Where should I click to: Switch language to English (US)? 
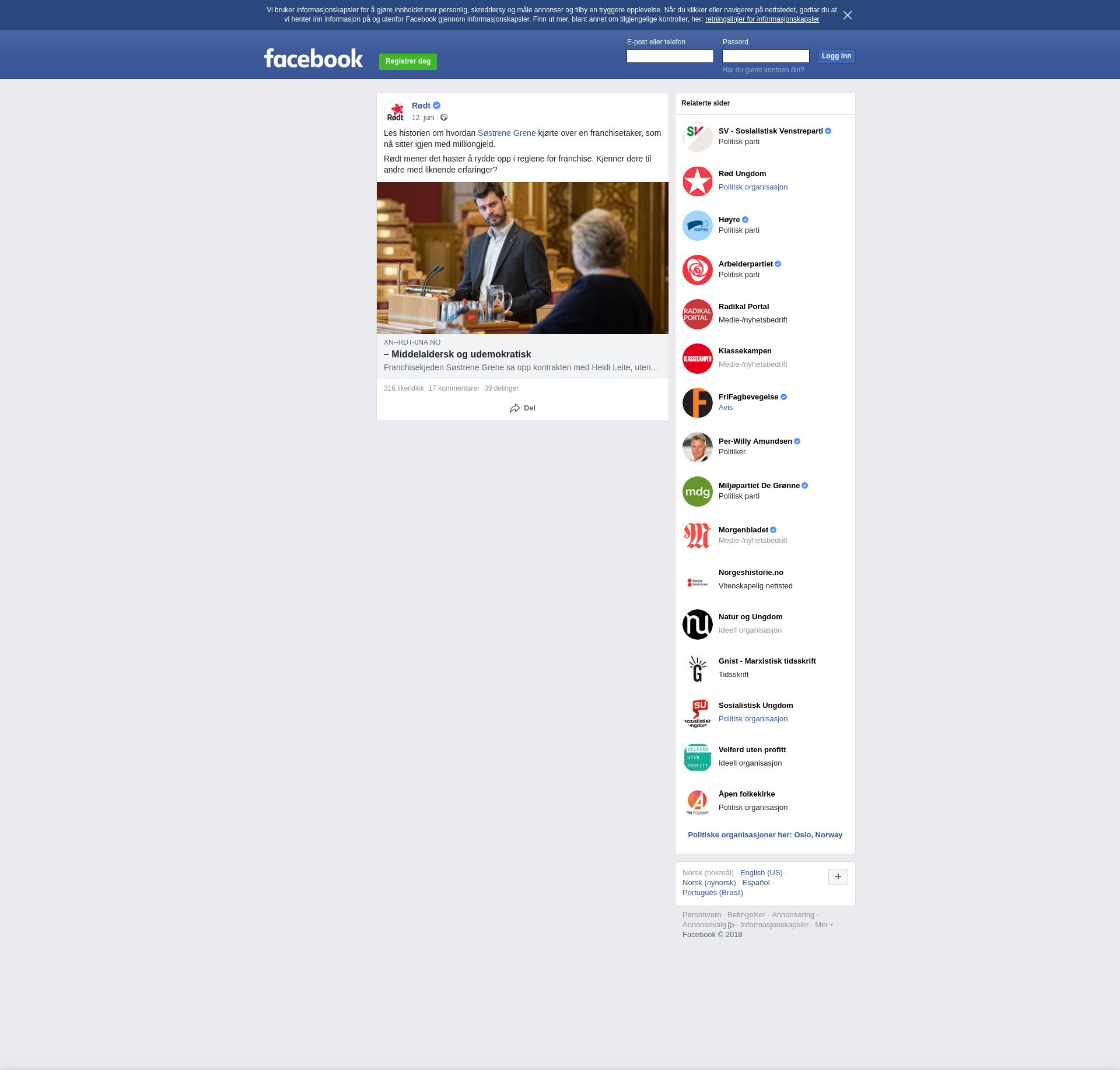click(761, 873)
